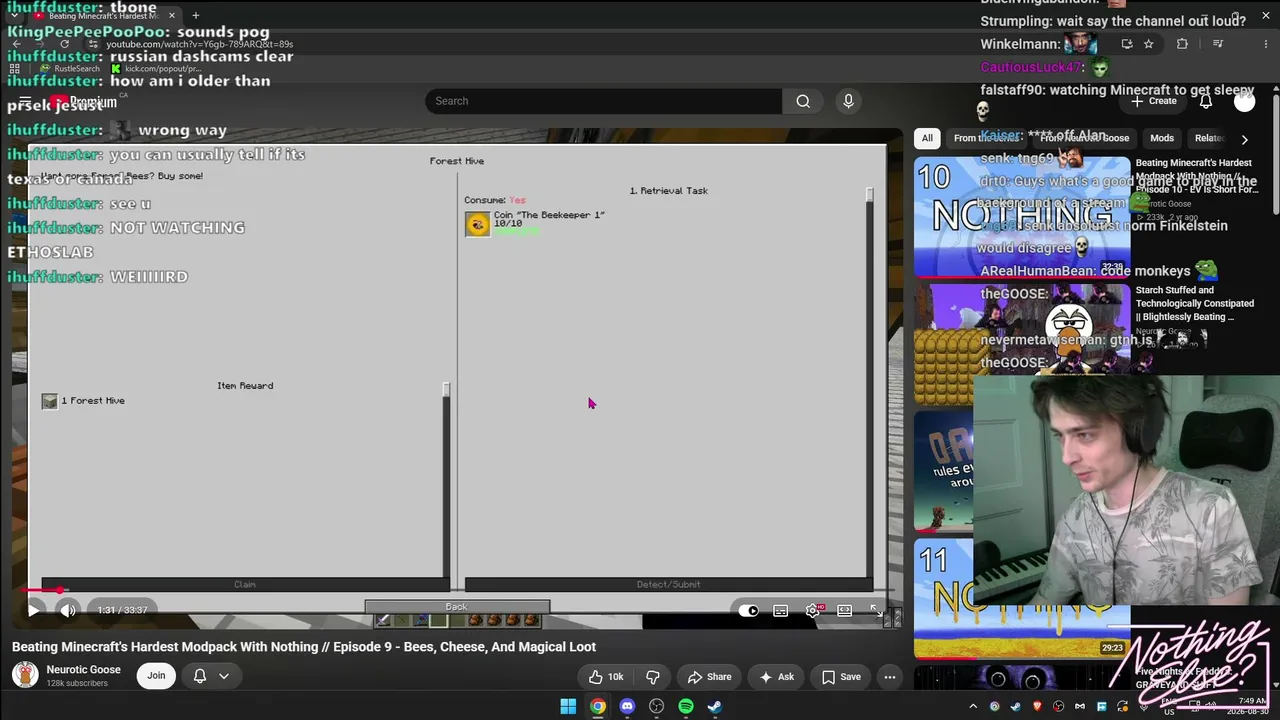Open the Chrome three-dot menu

click(x=1266, y=44)
